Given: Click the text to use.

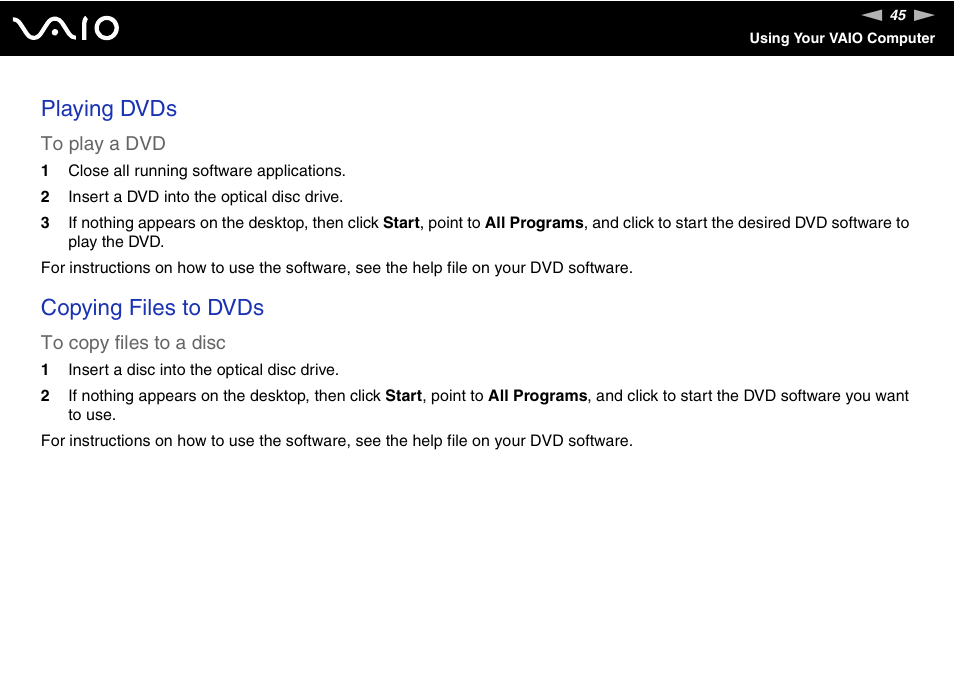Looking at the screenshot, I should coord(92,415).
